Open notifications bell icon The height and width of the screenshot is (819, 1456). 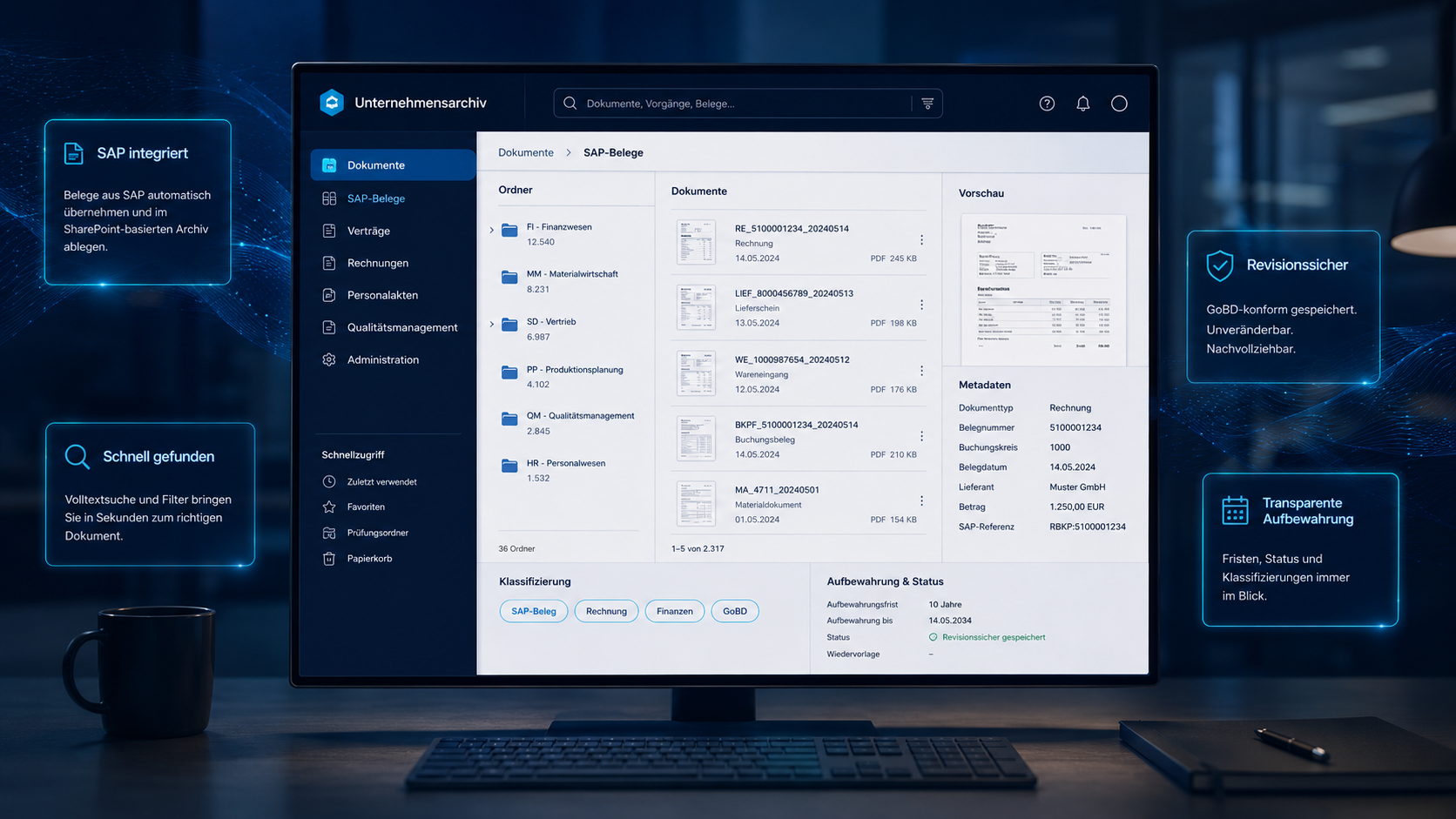coord(1082,104)
